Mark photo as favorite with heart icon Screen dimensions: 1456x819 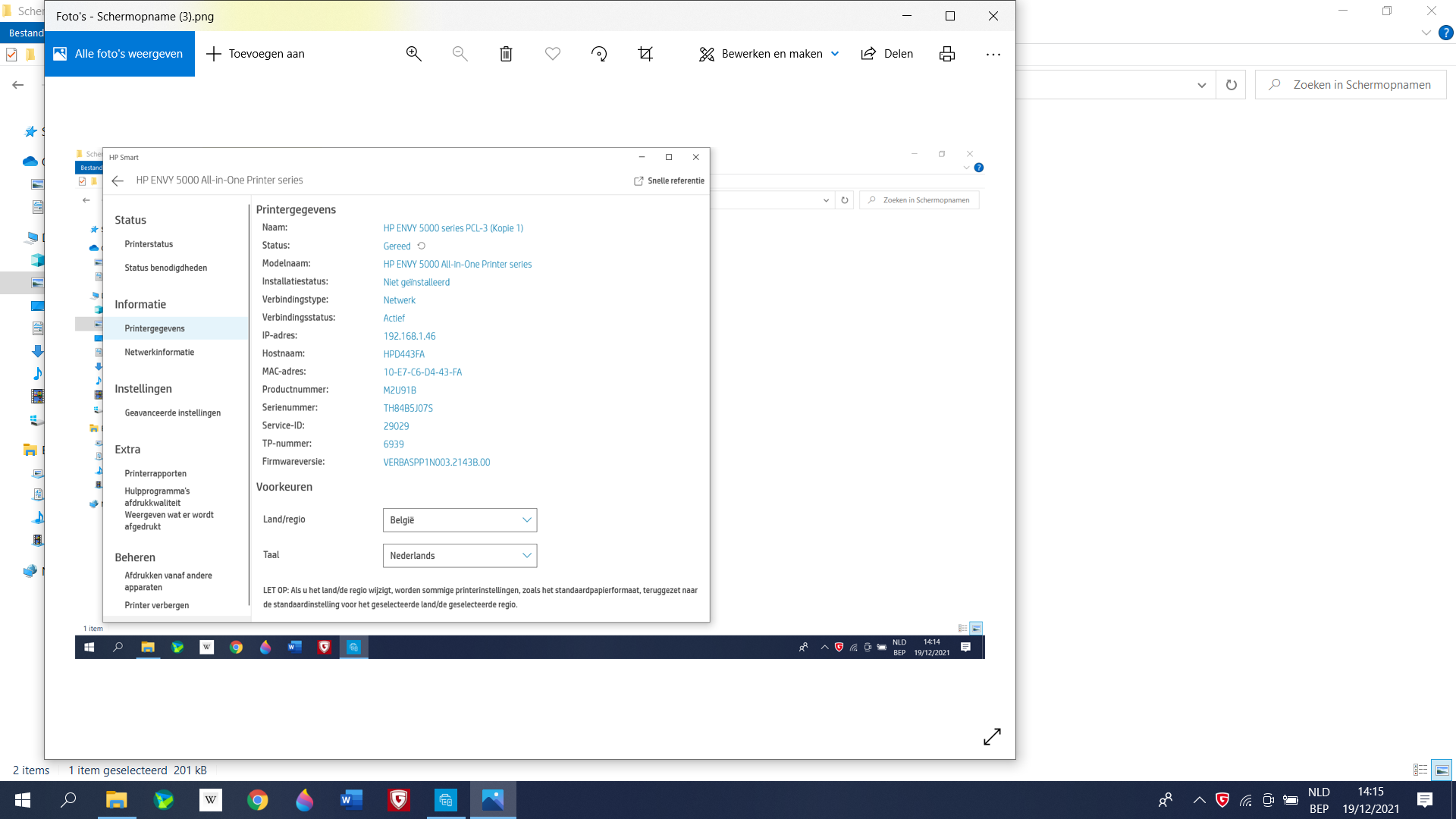tap(553, 54)
